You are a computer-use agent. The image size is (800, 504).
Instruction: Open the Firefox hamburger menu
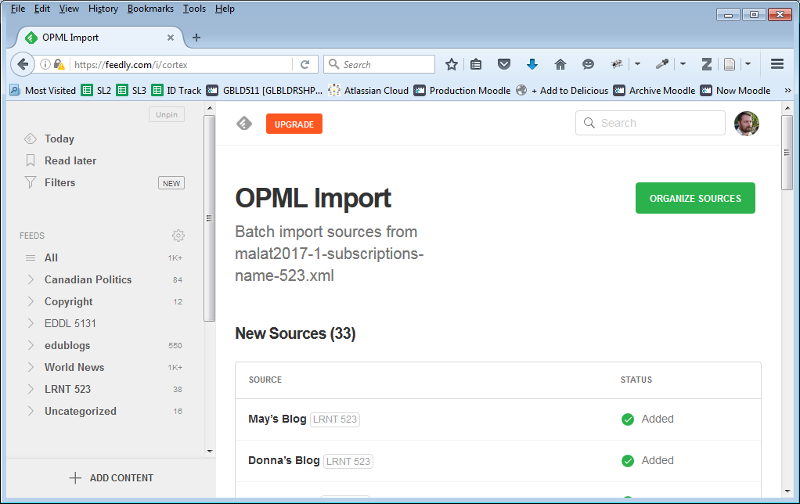click(x=777, y=64)
